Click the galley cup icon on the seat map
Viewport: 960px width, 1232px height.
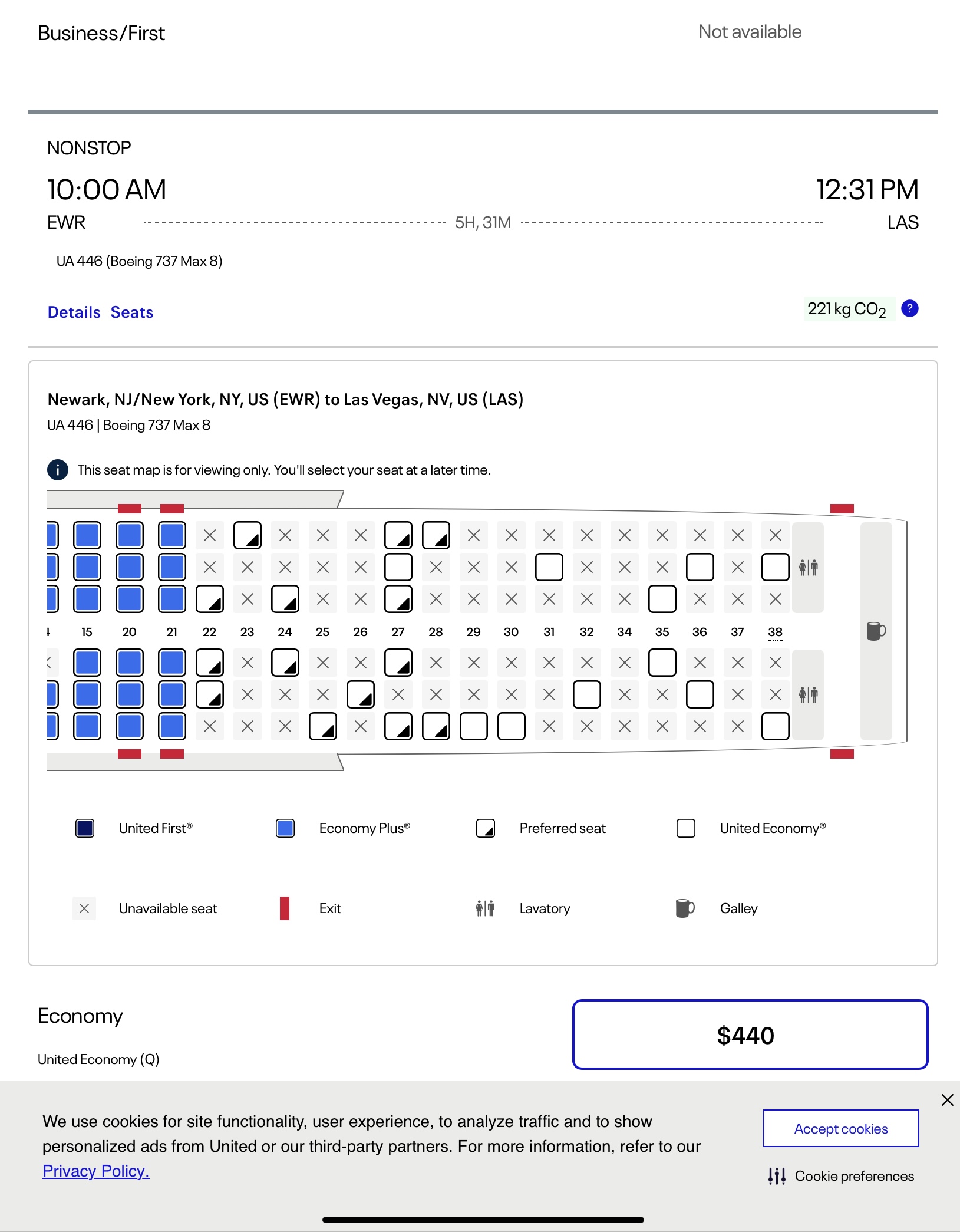876,631
